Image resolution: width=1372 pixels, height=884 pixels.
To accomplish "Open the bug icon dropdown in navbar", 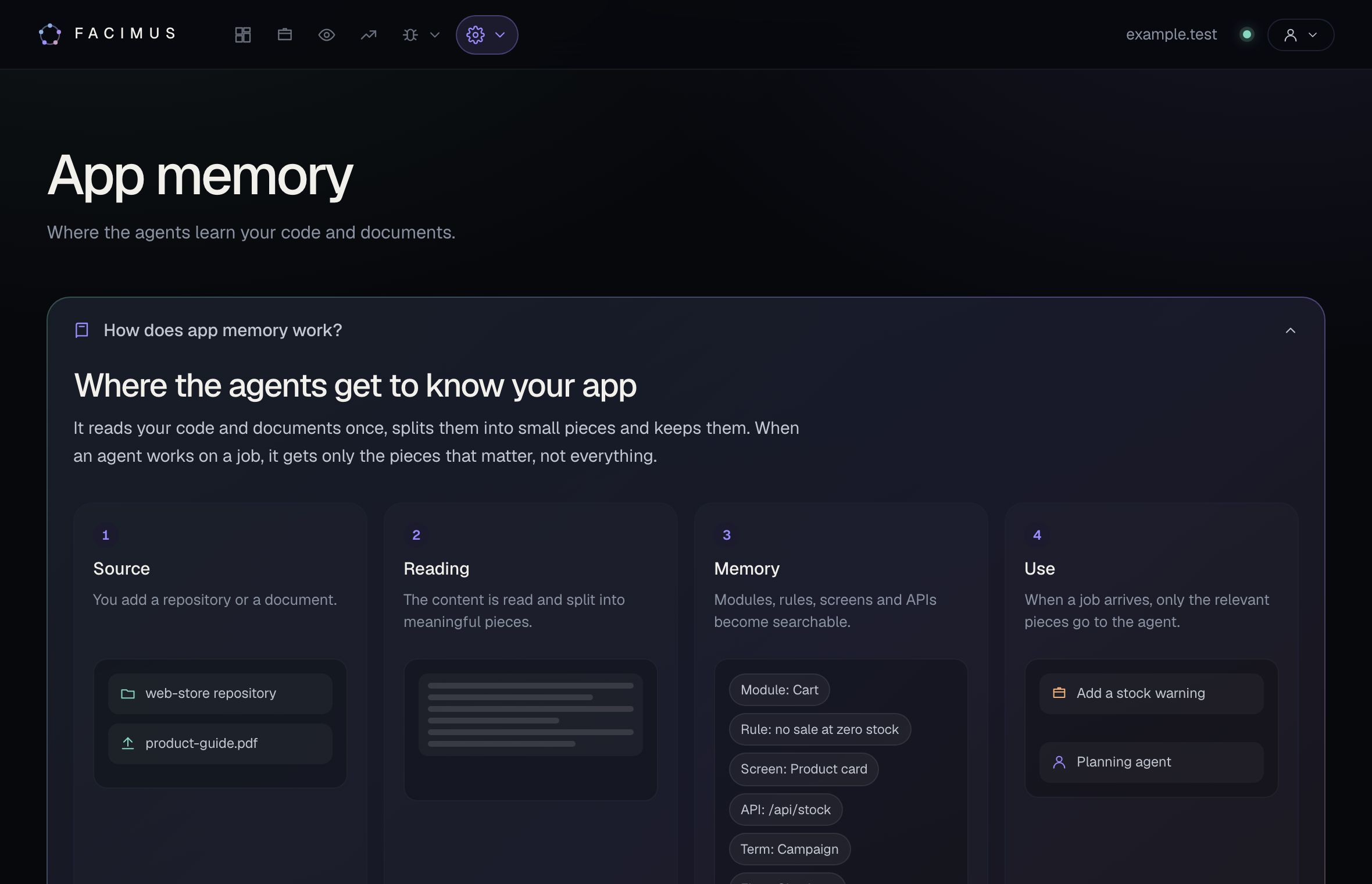I will pos(421,35).
